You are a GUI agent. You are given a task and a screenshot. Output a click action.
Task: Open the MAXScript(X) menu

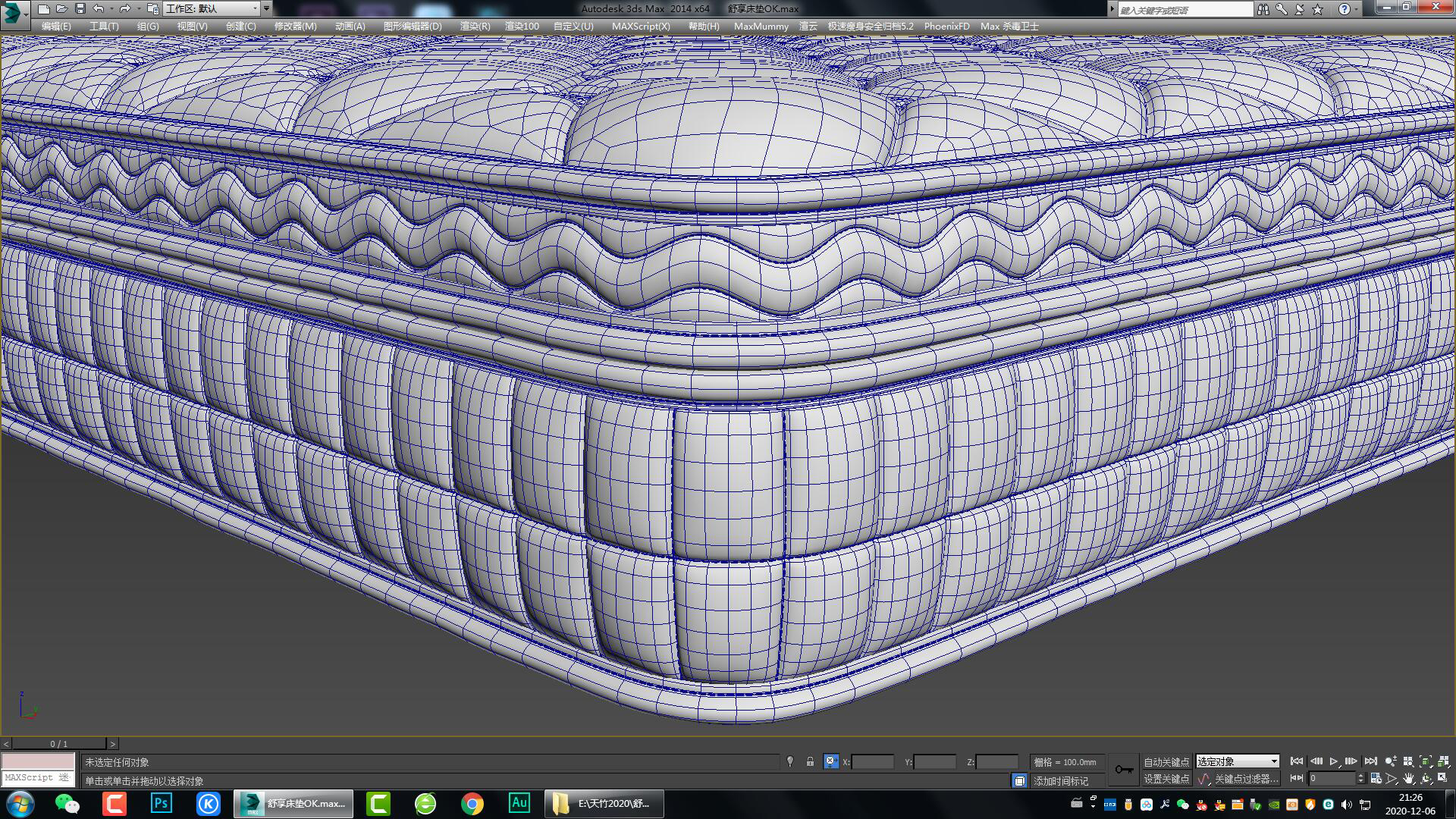click(641, 26)
